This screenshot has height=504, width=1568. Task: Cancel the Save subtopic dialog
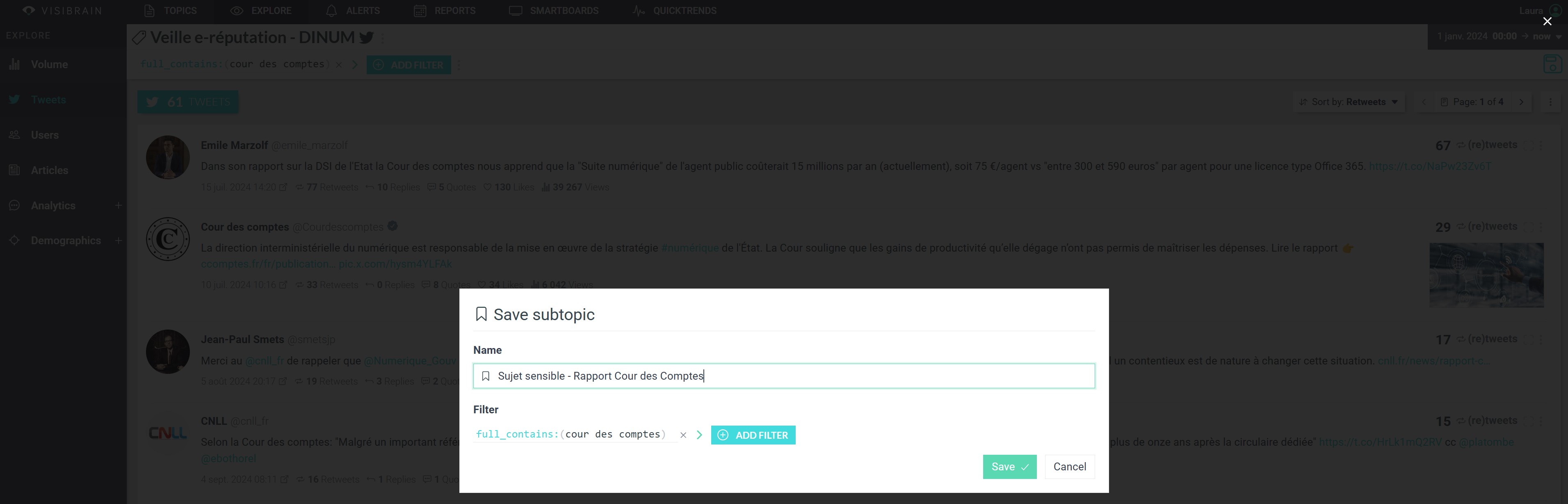tap(1069, 467)
